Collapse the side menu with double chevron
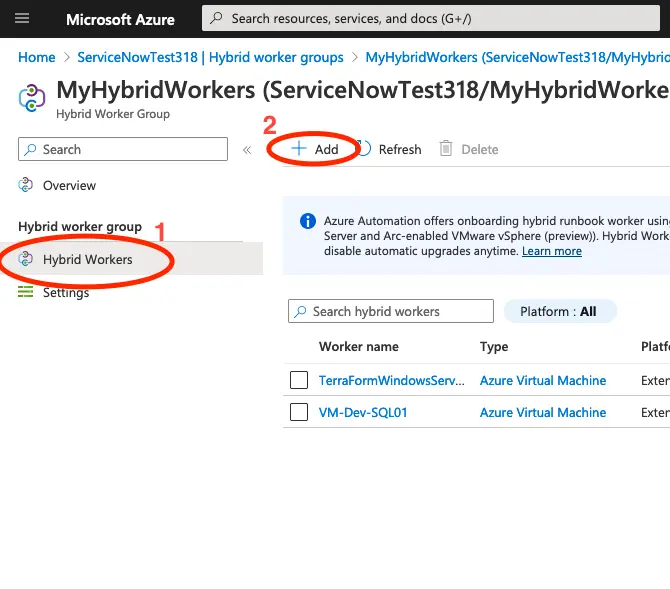This screenshot has height=589, width=670. pyautogui.click(x=247, y=150)
